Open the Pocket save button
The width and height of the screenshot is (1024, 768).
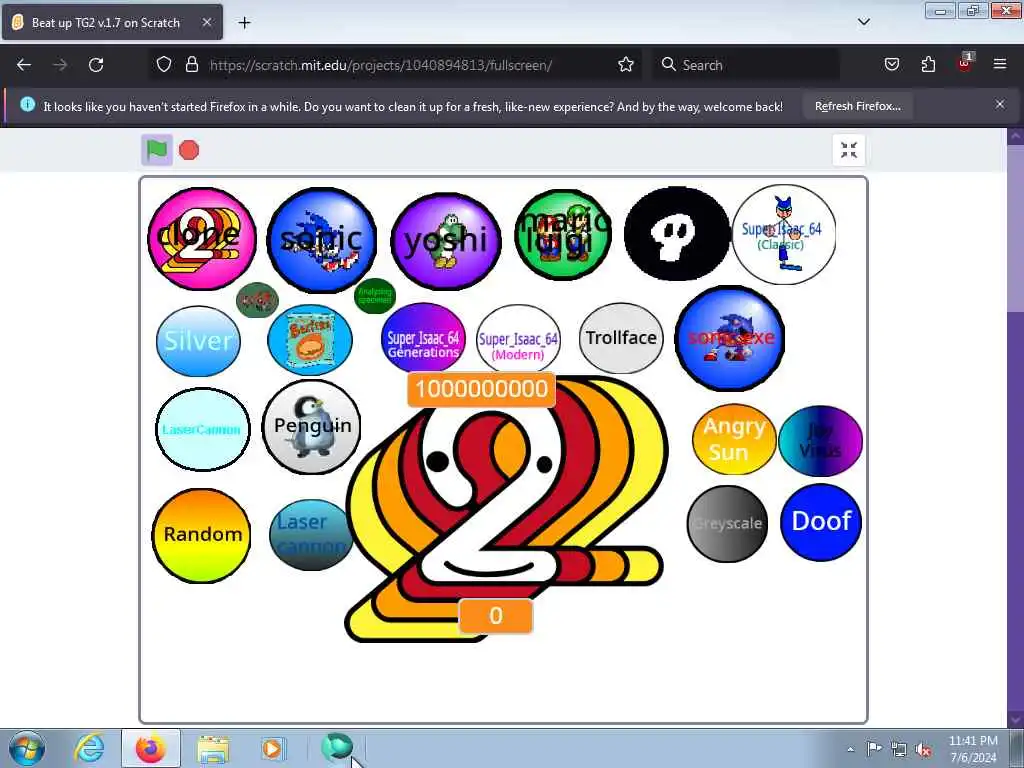tap(892, 65)
